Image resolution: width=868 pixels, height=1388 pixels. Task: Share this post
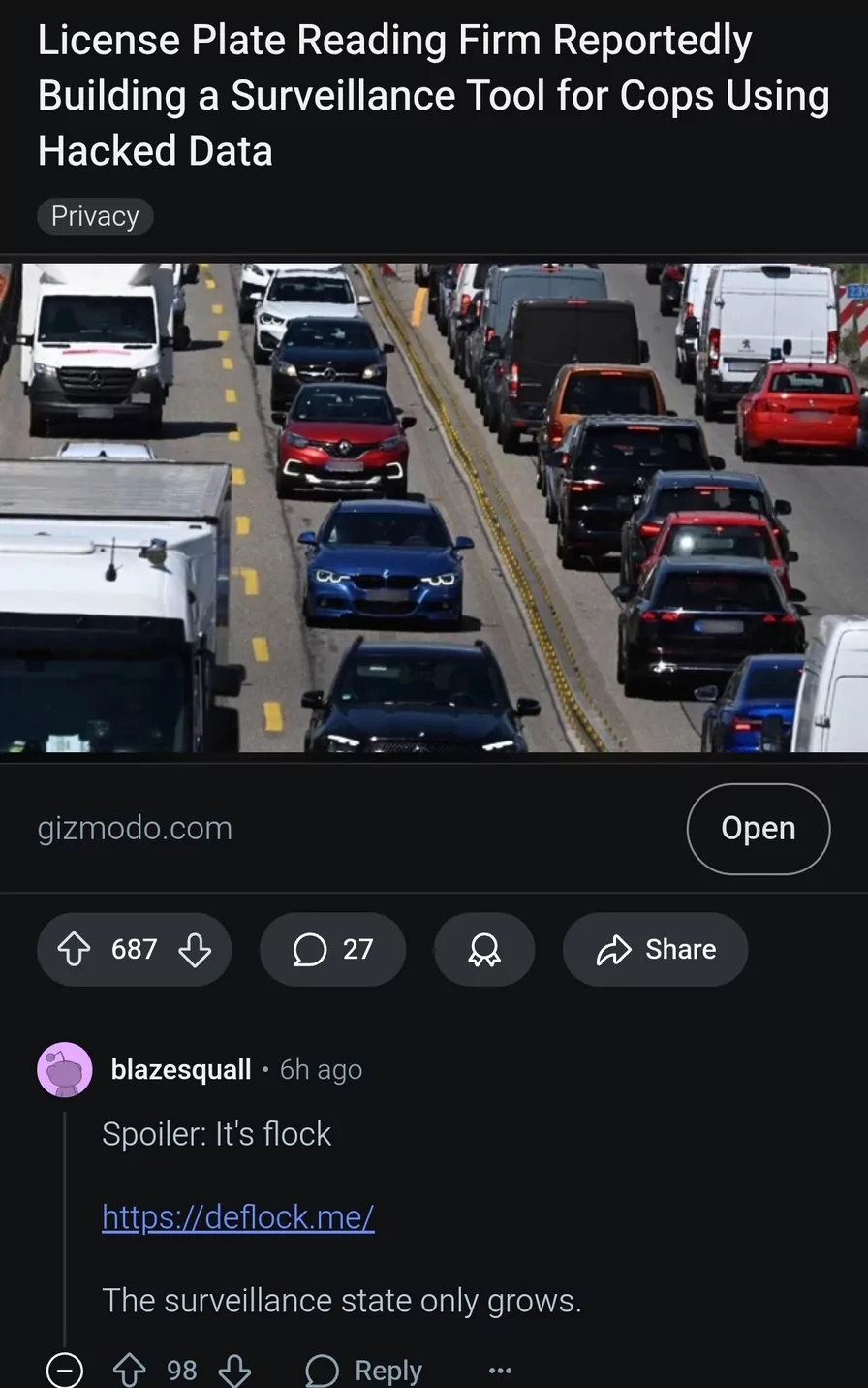click(655, 949)
